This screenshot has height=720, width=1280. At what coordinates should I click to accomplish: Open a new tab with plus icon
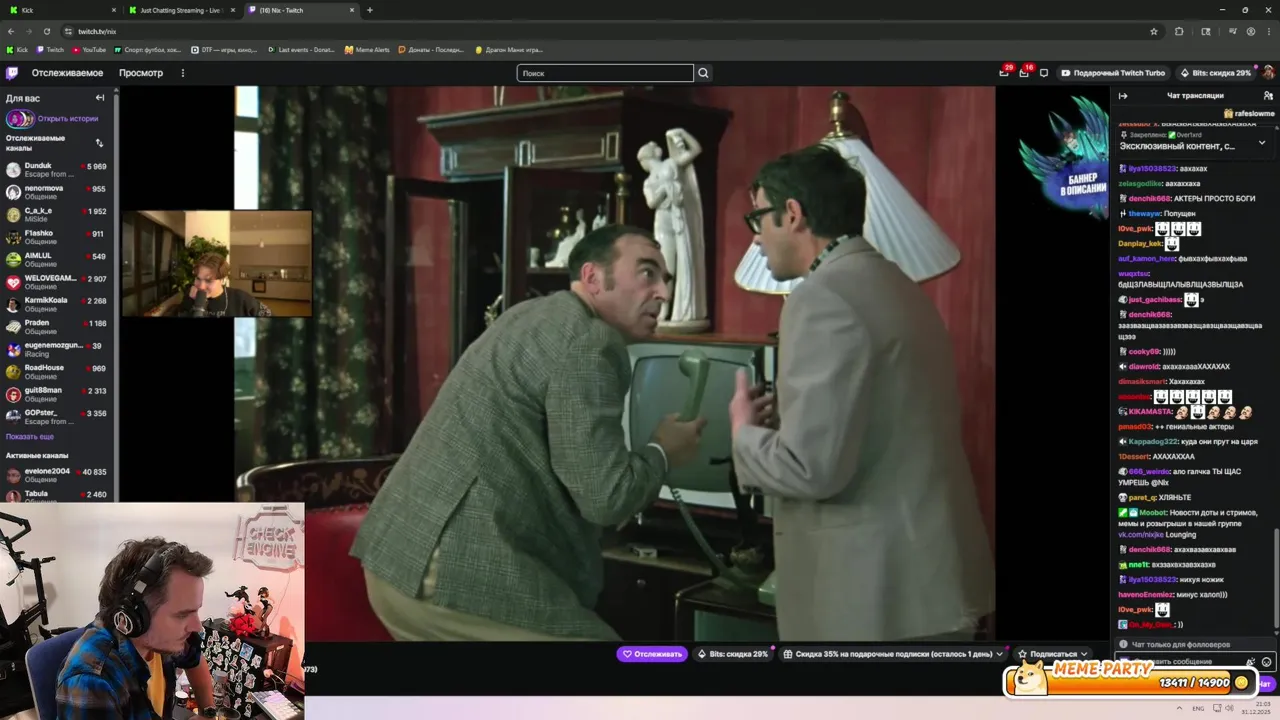click(x=370, y=10)
